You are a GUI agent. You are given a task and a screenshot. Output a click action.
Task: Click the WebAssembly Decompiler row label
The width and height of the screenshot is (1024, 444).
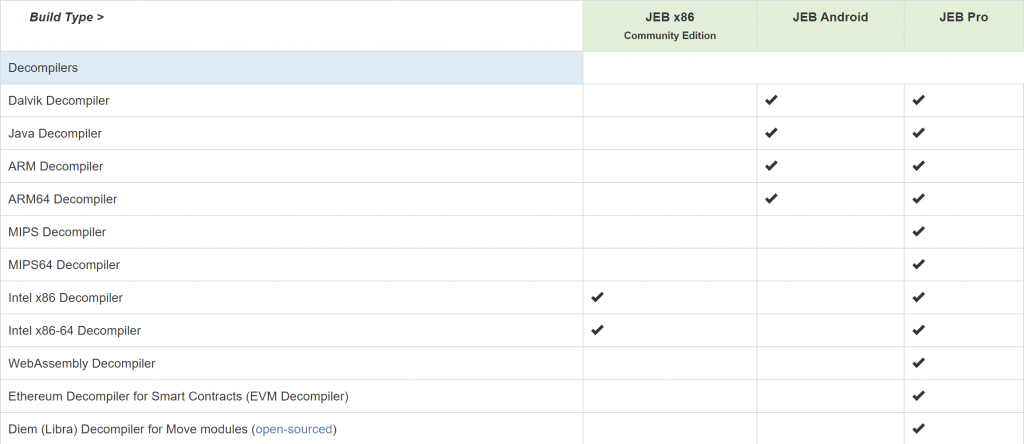(82, 363)
